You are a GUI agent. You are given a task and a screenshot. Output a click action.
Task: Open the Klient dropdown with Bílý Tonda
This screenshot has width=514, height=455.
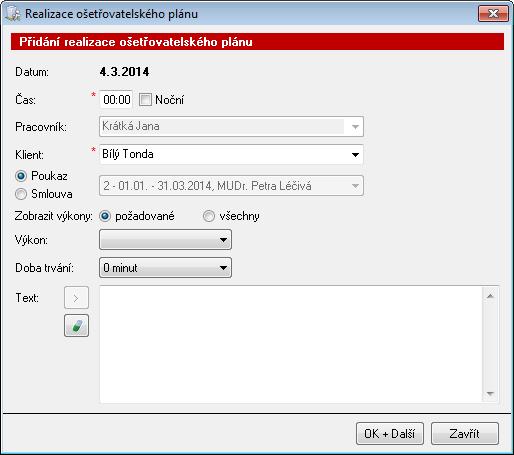tap(231, 154)
